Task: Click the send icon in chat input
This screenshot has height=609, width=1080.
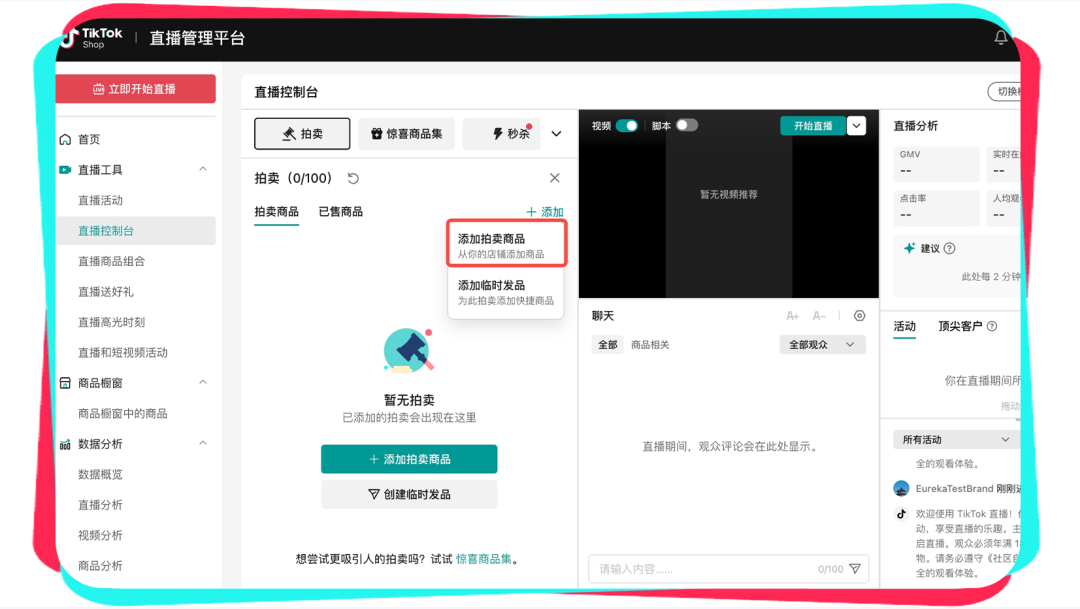Action: pyautogui.click(x=855, y=569)
